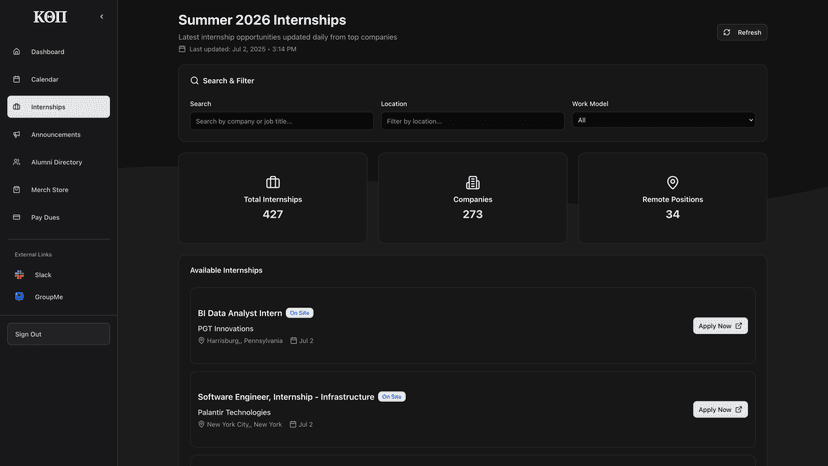Click the Summer 2026 Internships heading
This screenshot has width=828, height=466.
pyautogui.click(x=262, y=20)
